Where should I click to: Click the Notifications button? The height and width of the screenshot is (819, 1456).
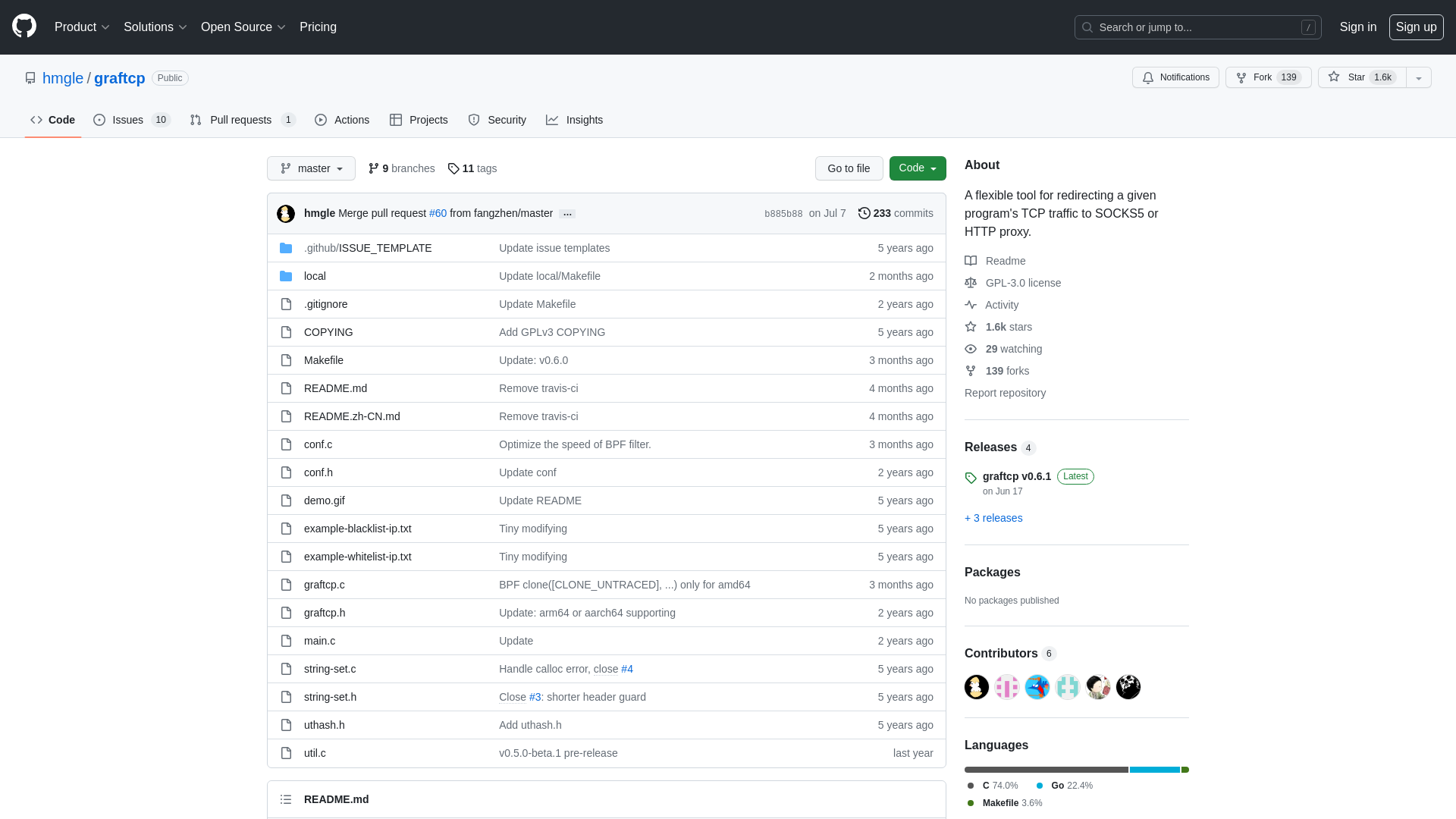[x=1175, y=77]
